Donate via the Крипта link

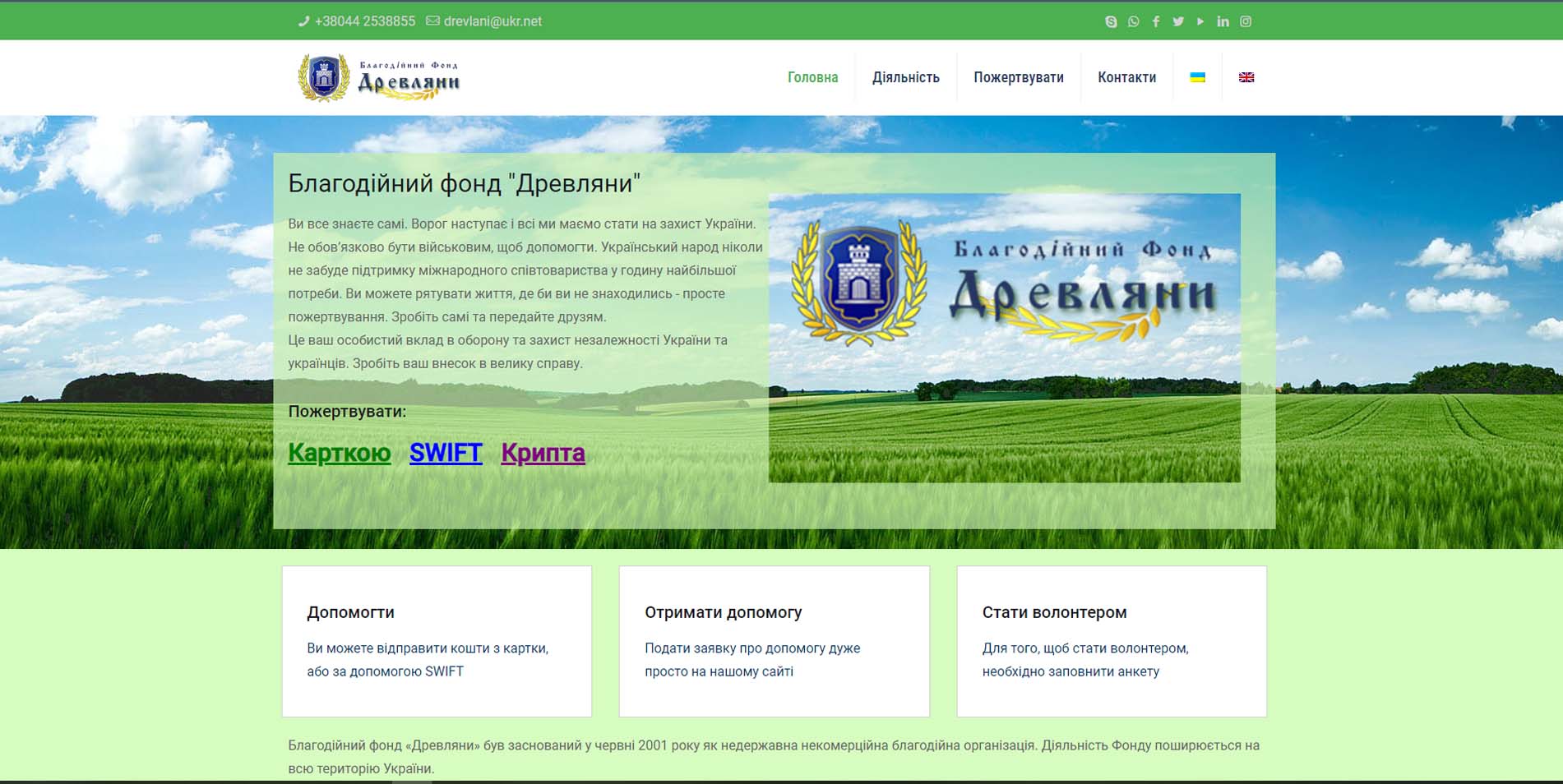click(543, 453)
